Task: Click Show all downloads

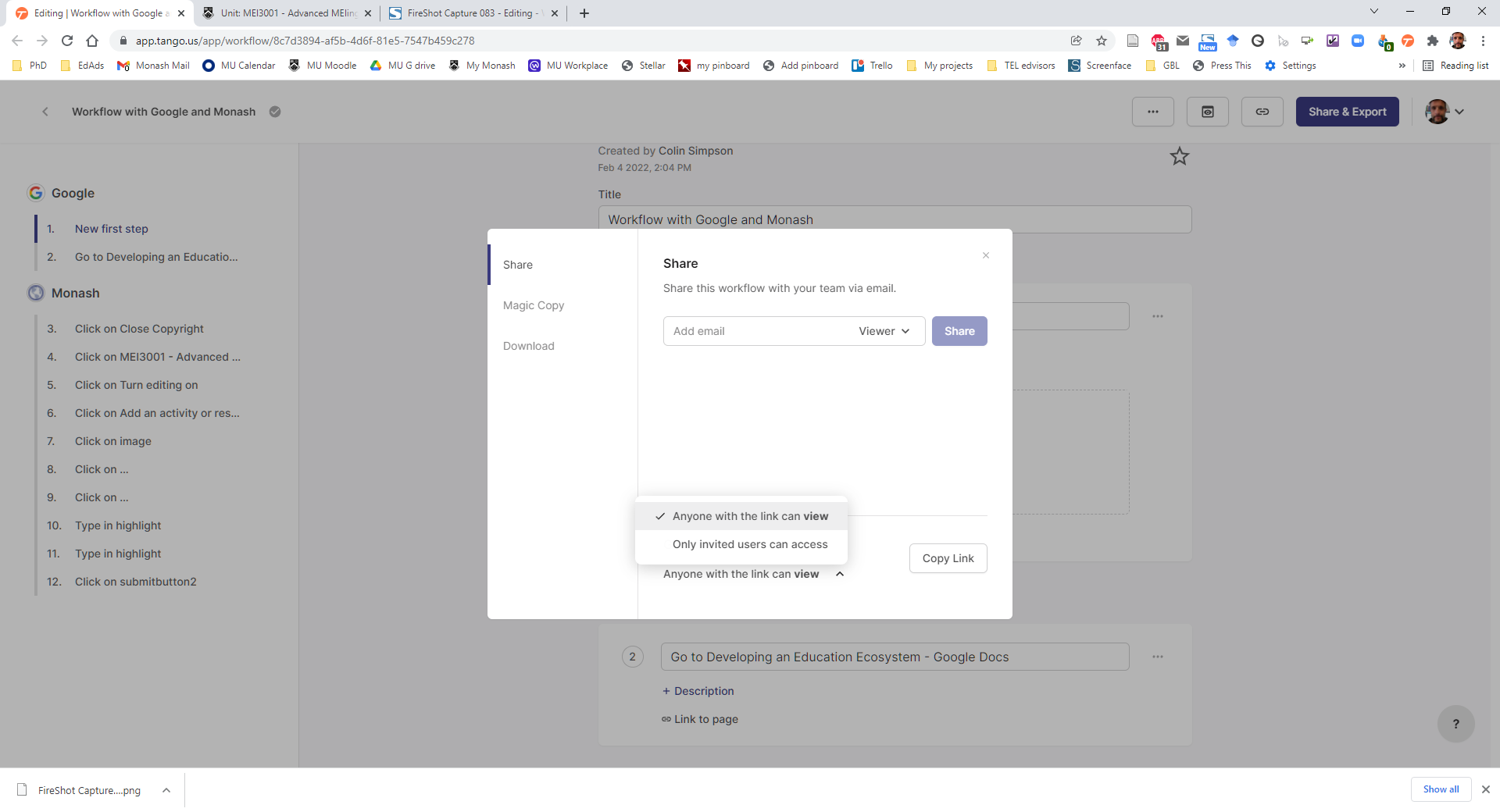Action: 1441,789
